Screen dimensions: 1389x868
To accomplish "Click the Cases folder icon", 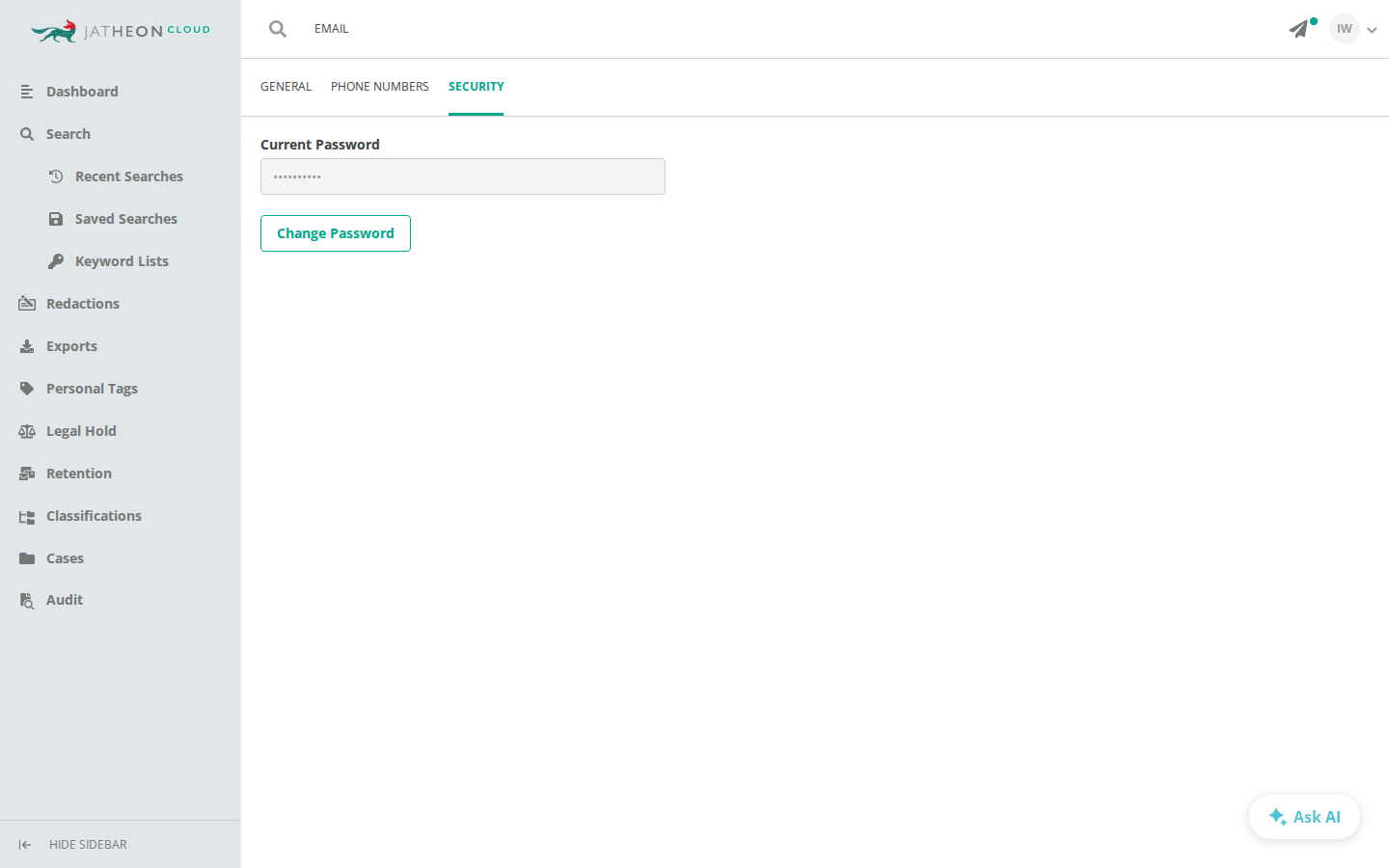I will pyautogui.click(x=27, y=558).
